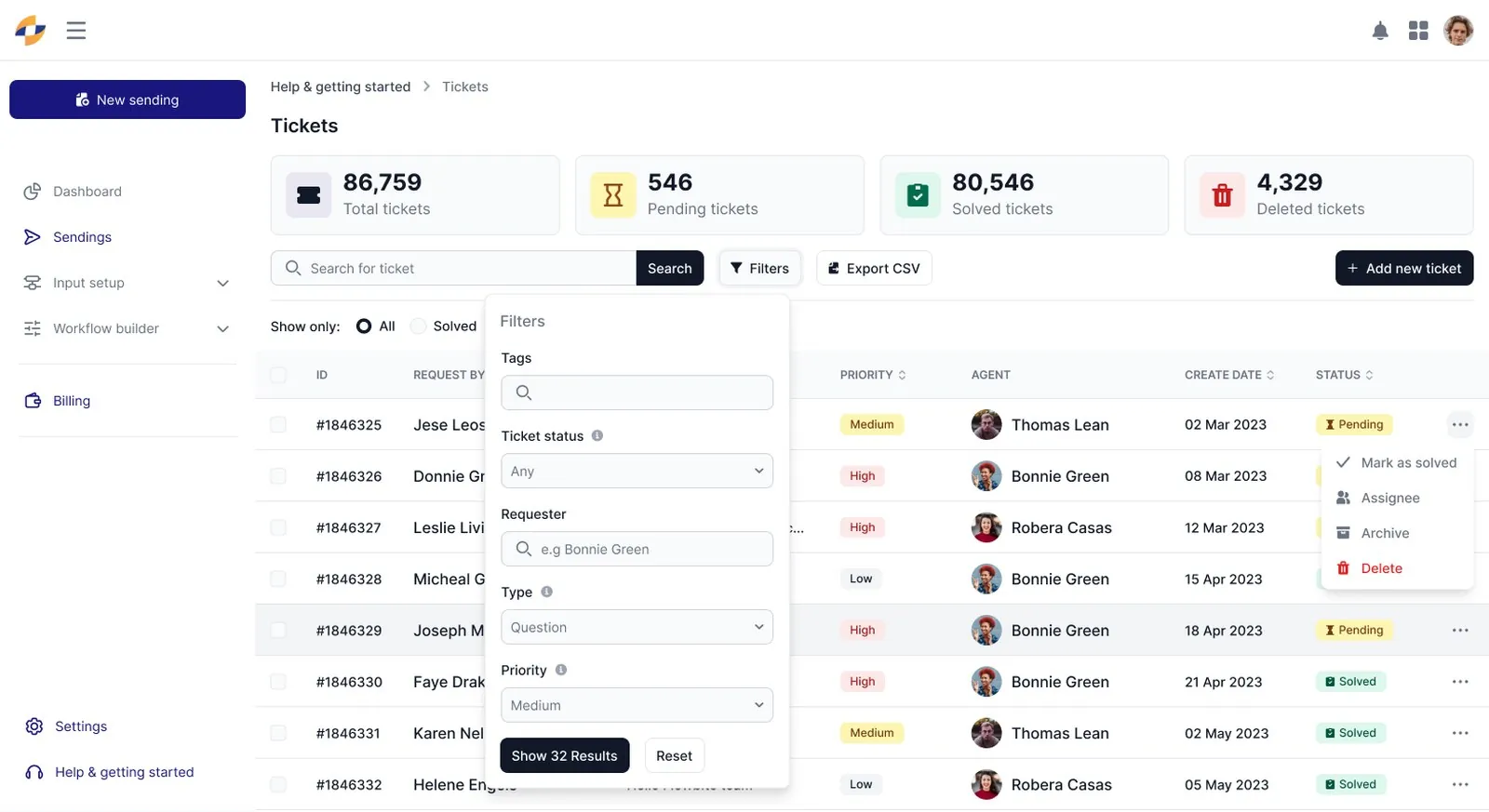Click Show 32 Results button
The width and height of the screenshot is (1489, 812).
[565, 755]
